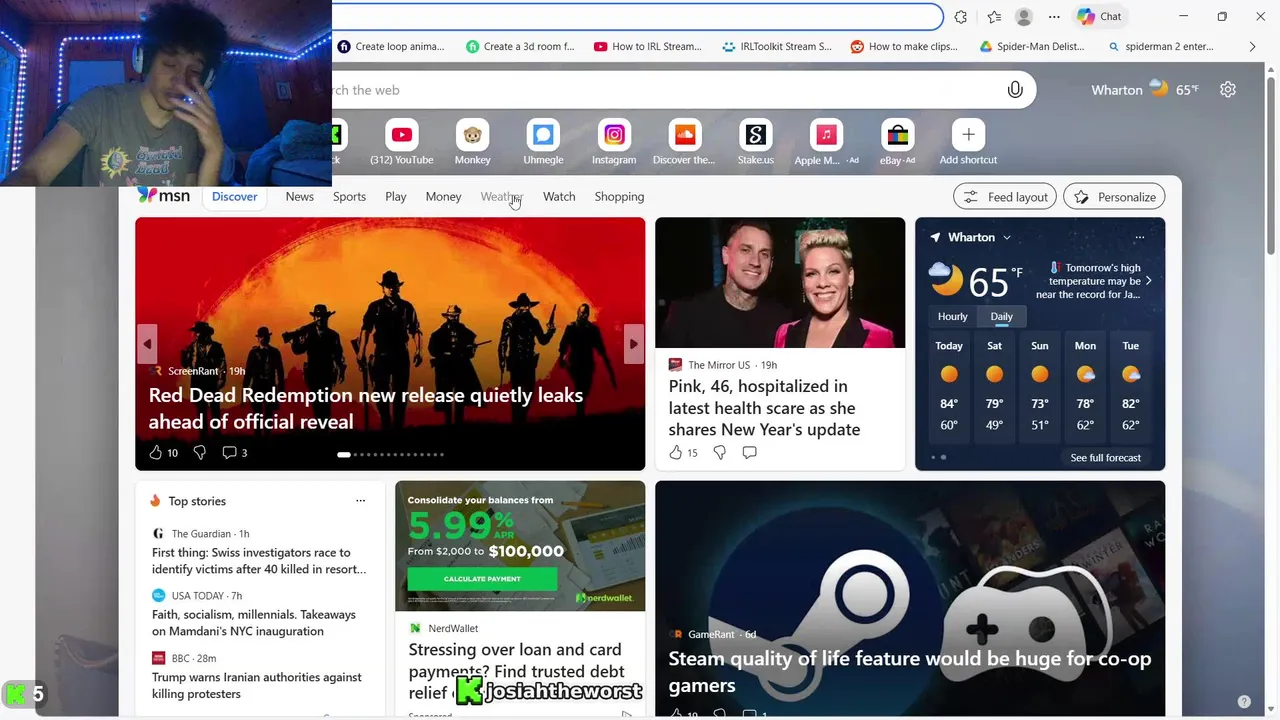Select the Shopping tab
This screenshot has width=1280, height=720.
click(619, 197)
